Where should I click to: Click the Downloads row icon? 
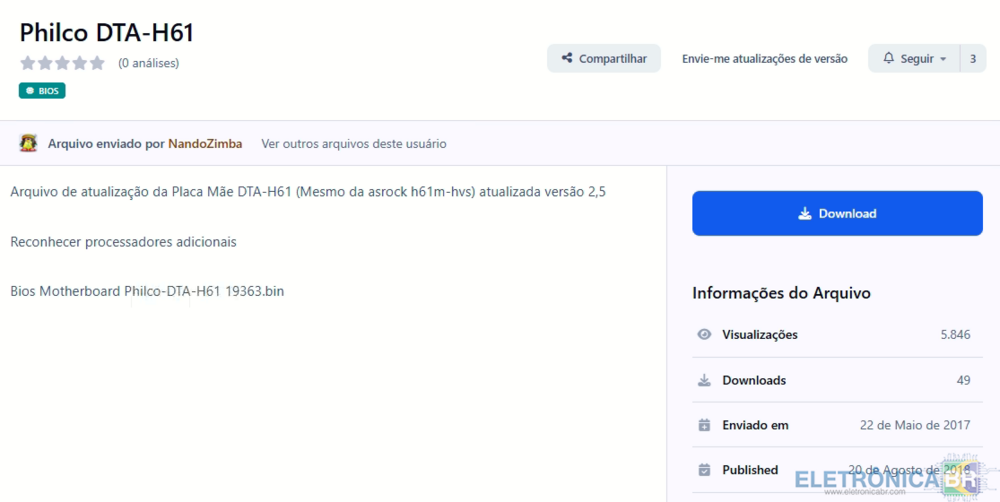click(x=704, y=380)
